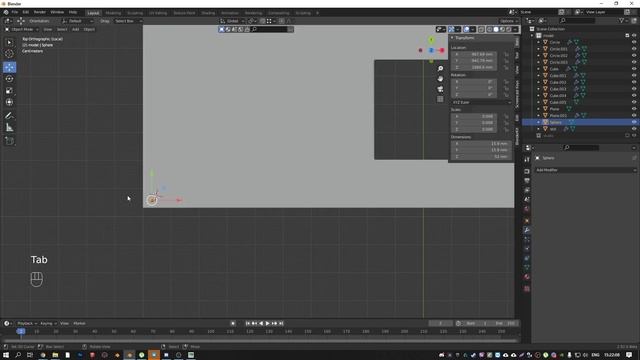The width and height of the screenshot is (640, 360).
Task: Activate the Move tool
Action: [9, 67]
